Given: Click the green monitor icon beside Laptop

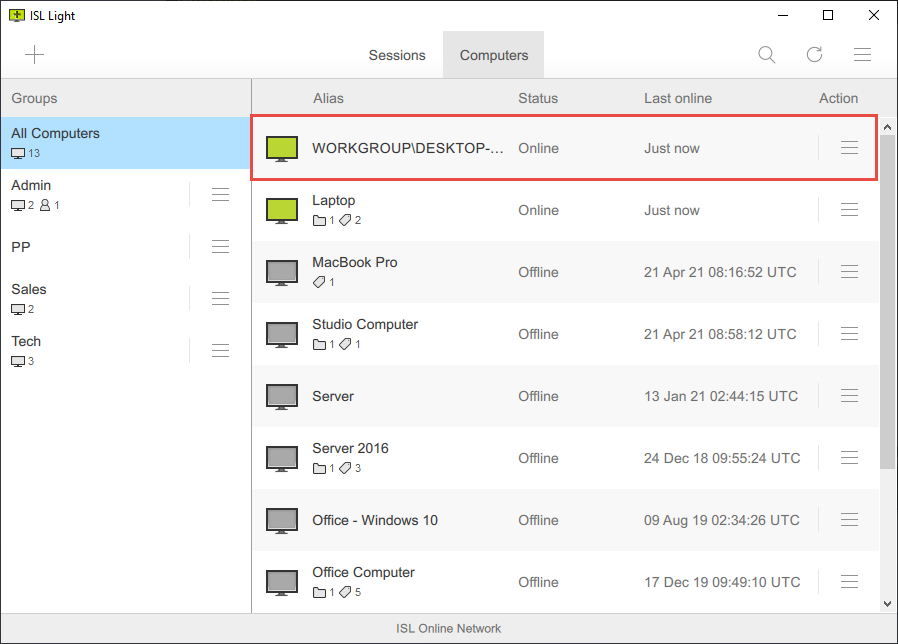Looking at the screenshot, I should [x=281, y=209].
